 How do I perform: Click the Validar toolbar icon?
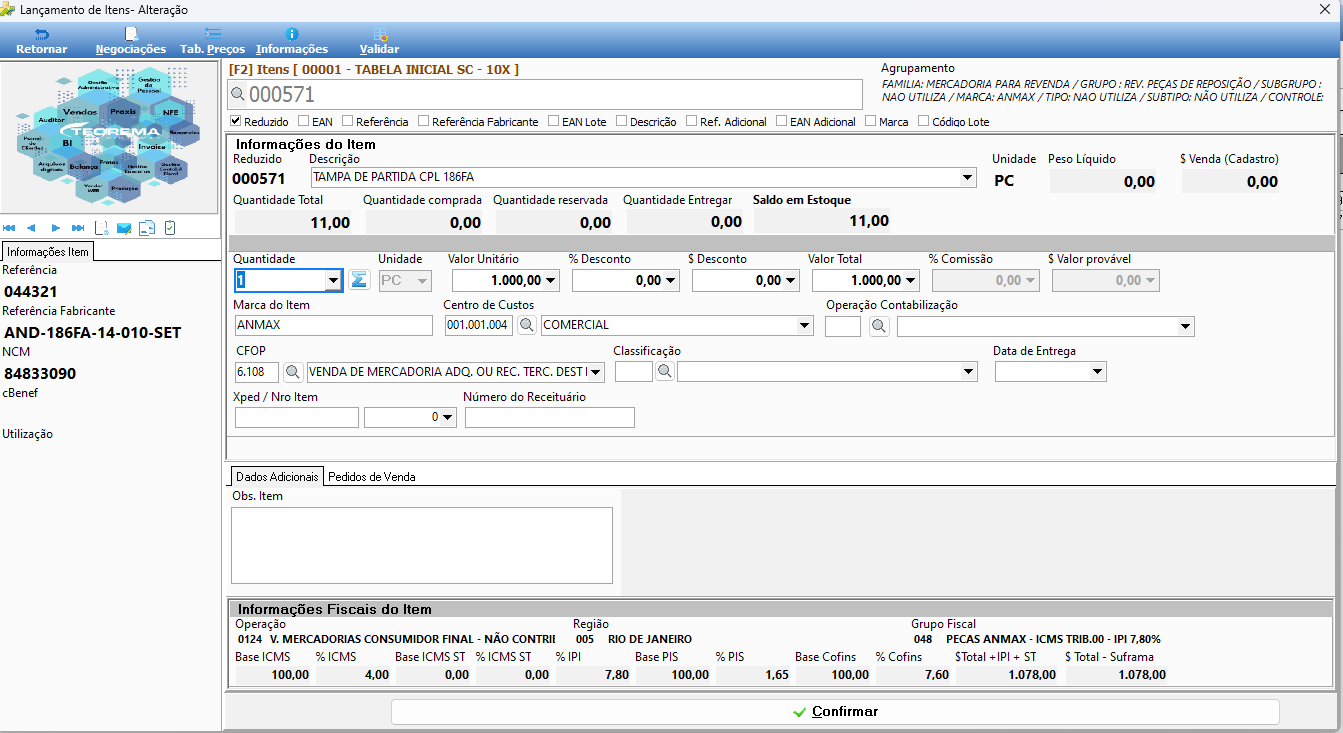(x=379, y=41)
